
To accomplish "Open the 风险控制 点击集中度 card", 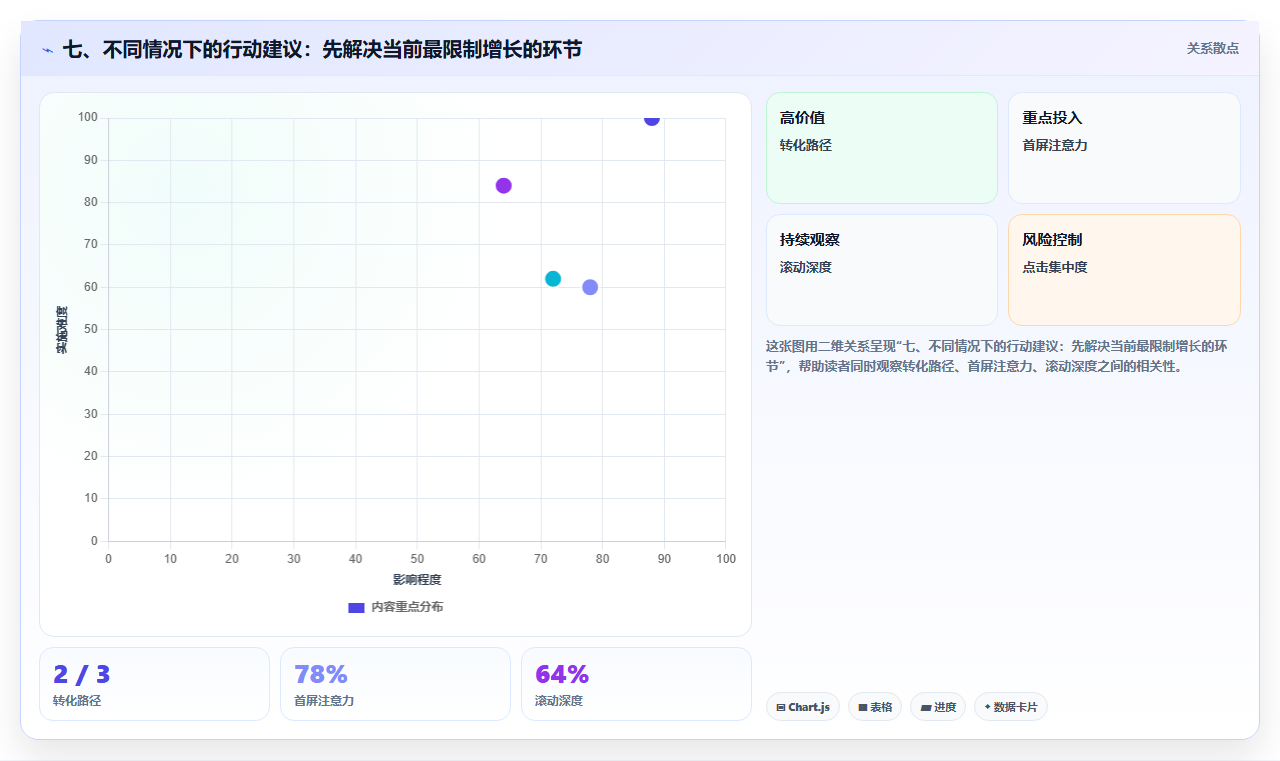I will [1124, 270].
